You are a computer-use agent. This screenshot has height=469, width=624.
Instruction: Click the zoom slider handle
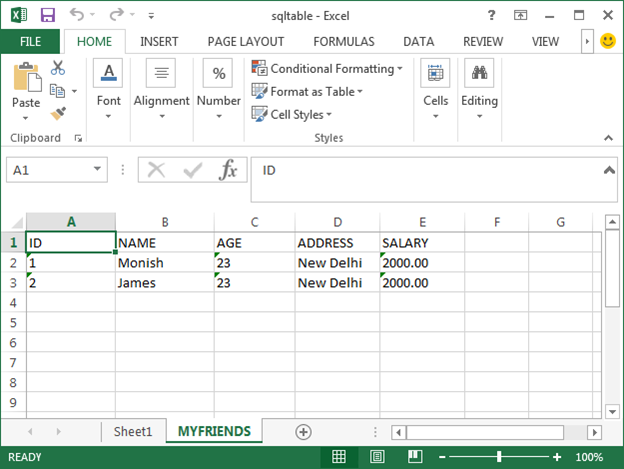(x=499, y=457)
